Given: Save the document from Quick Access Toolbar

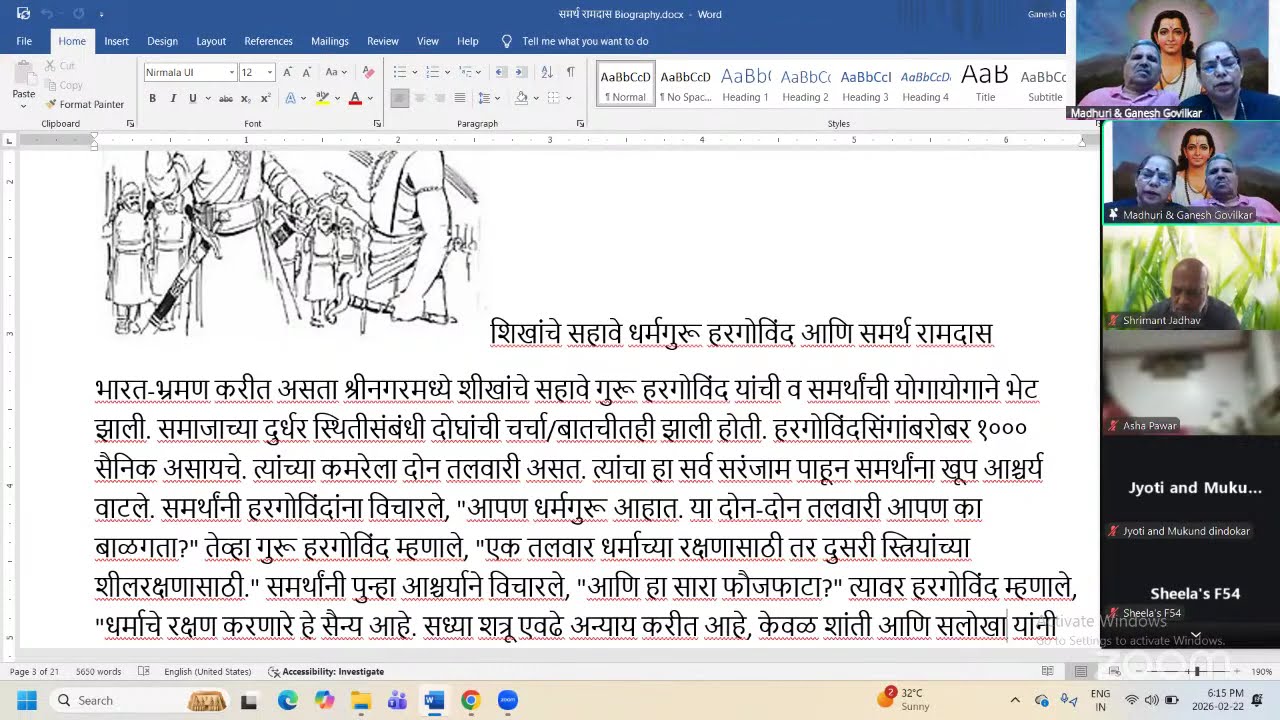Looking at the screenshot, I should tap(23, 14).
